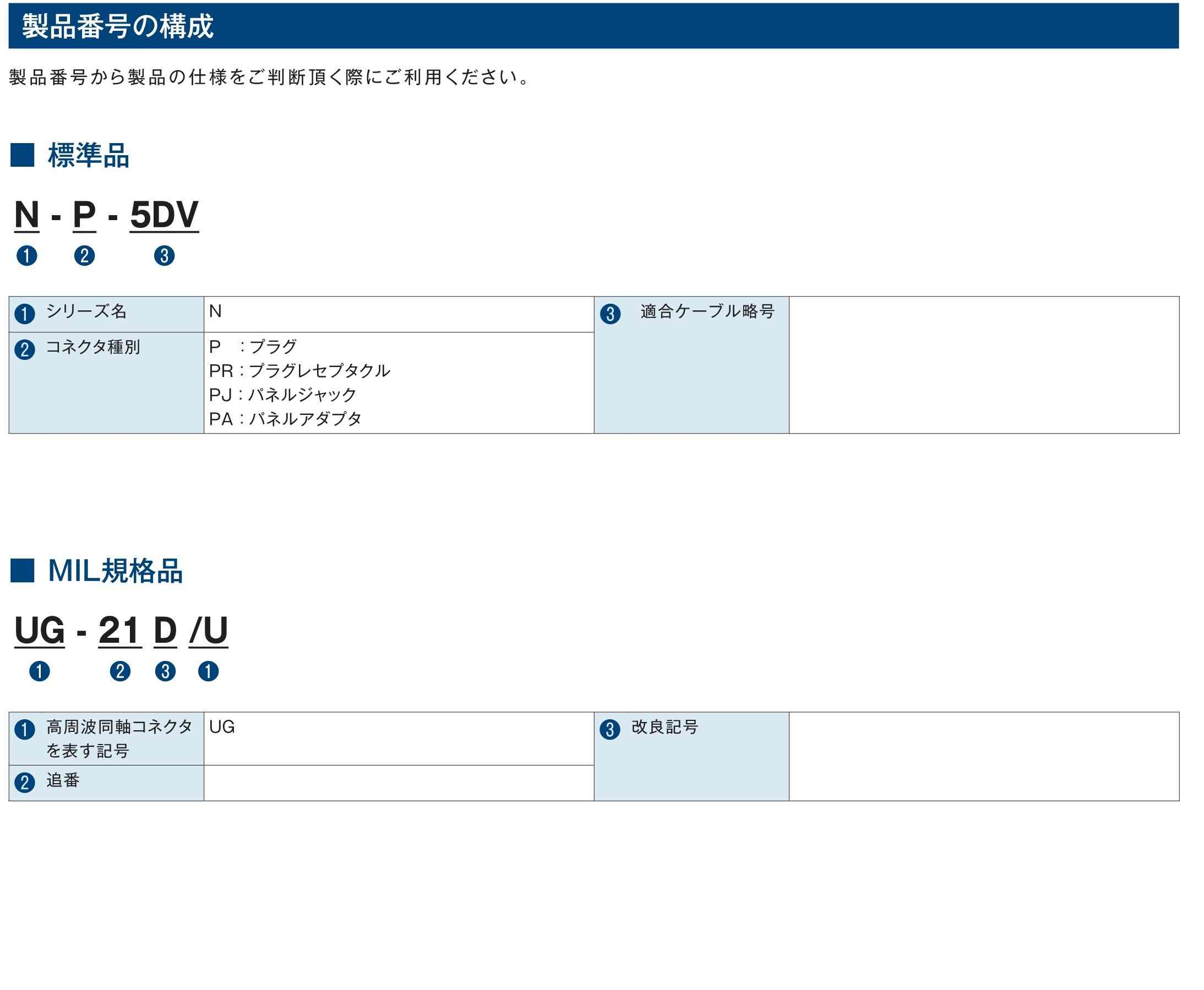Screen dimensions: 1204x990
Task: Click the PR：プラグレセプタクル entry
Action: 300,371
